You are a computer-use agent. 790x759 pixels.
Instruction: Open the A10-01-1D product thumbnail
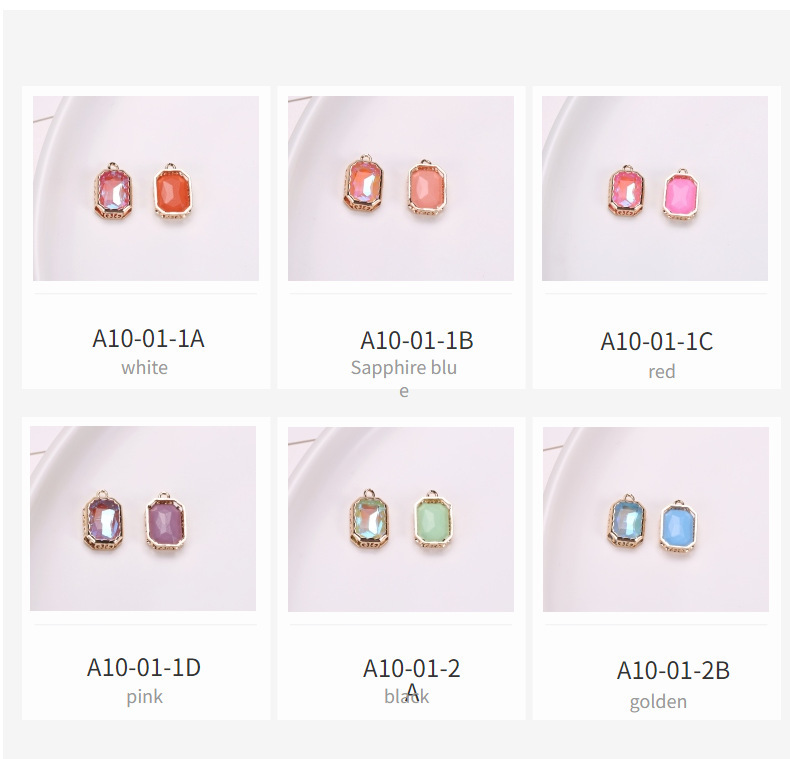pyautogui.click(x=143, y=518)
